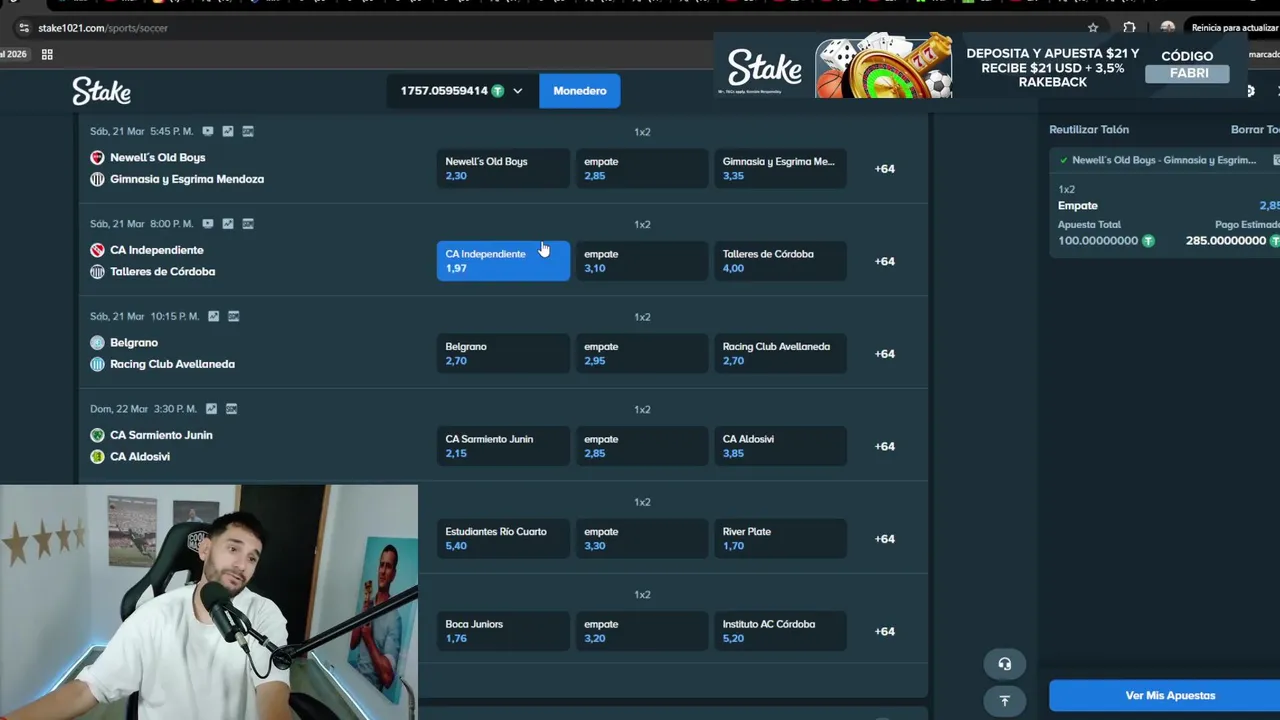Bookmark page with the browser star icon
This screenshot has width=1280, height=720.
coord(1093,28)
